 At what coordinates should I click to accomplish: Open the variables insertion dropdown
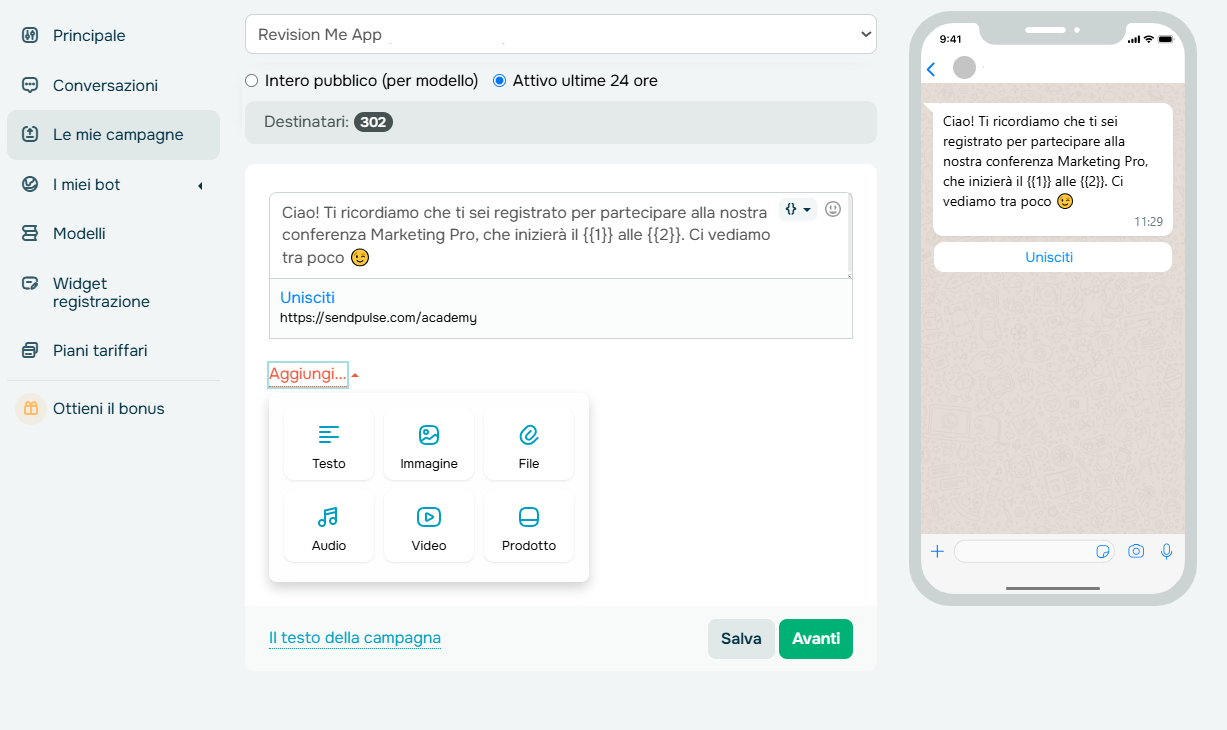point(797,210)
